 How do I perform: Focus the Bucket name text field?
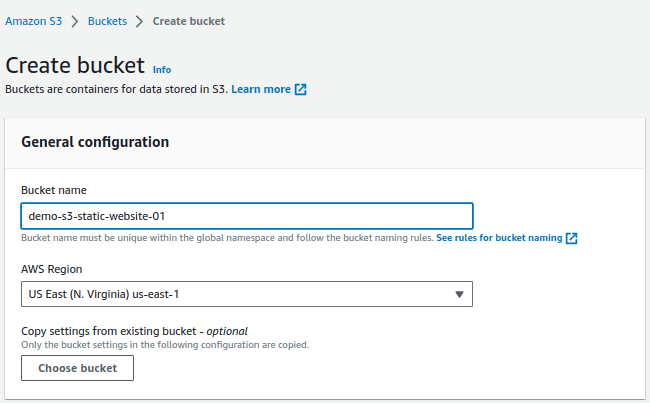click(247, 216)
